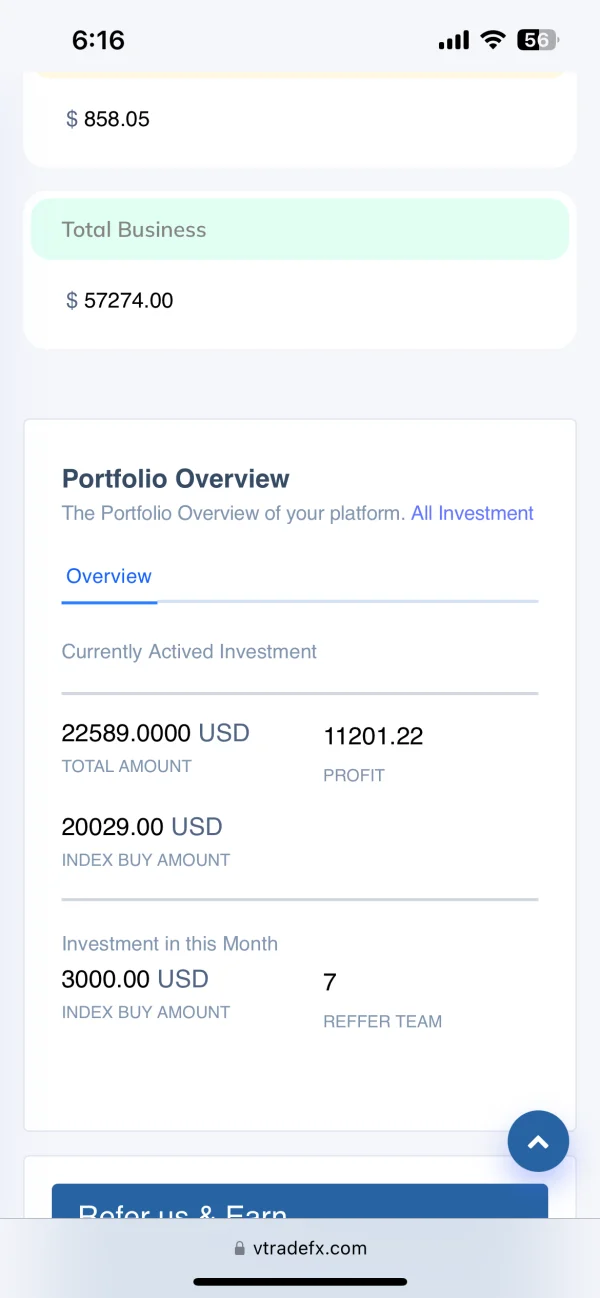Tap the 11201.22 profit figure

[373, 737]
